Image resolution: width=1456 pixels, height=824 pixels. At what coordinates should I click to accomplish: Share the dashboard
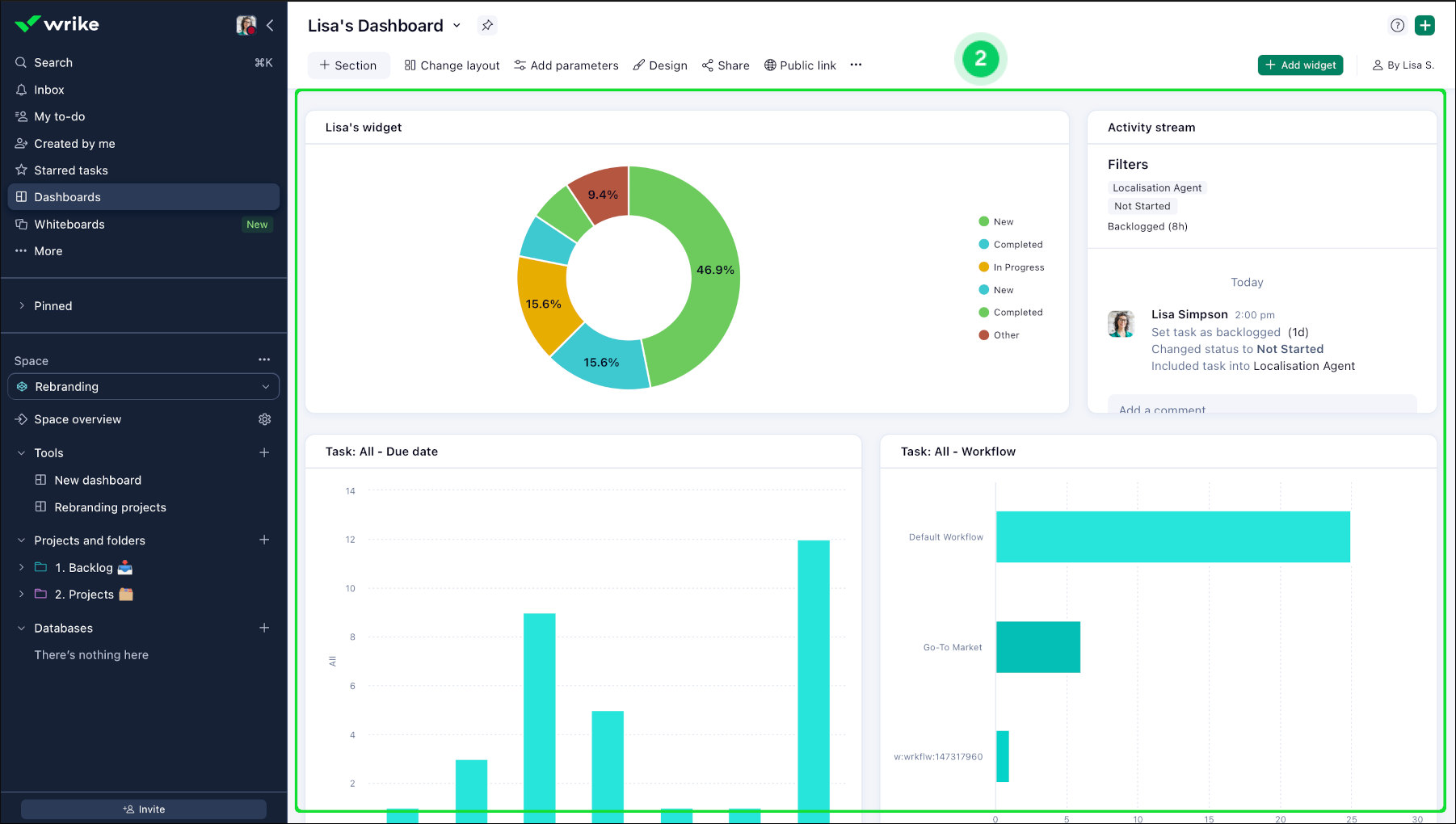point(726,65)
